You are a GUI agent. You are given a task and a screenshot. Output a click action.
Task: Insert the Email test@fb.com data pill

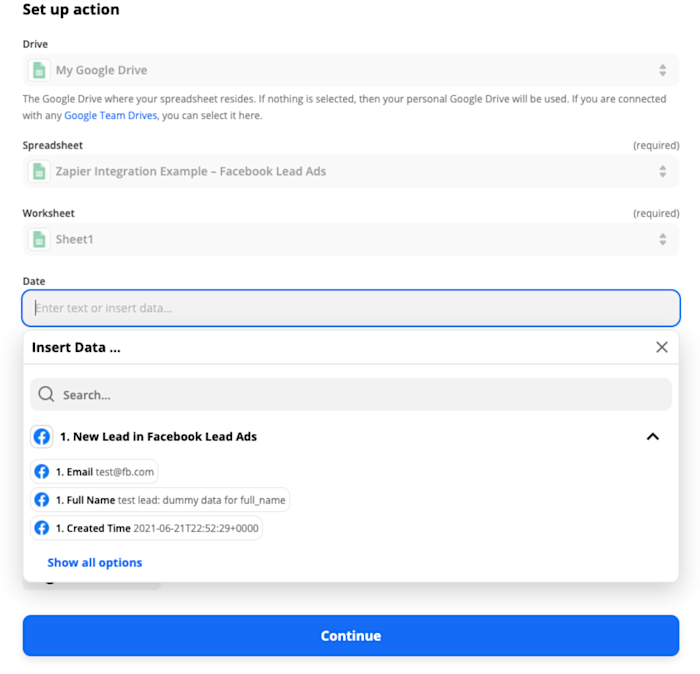(x=94, y=472)
